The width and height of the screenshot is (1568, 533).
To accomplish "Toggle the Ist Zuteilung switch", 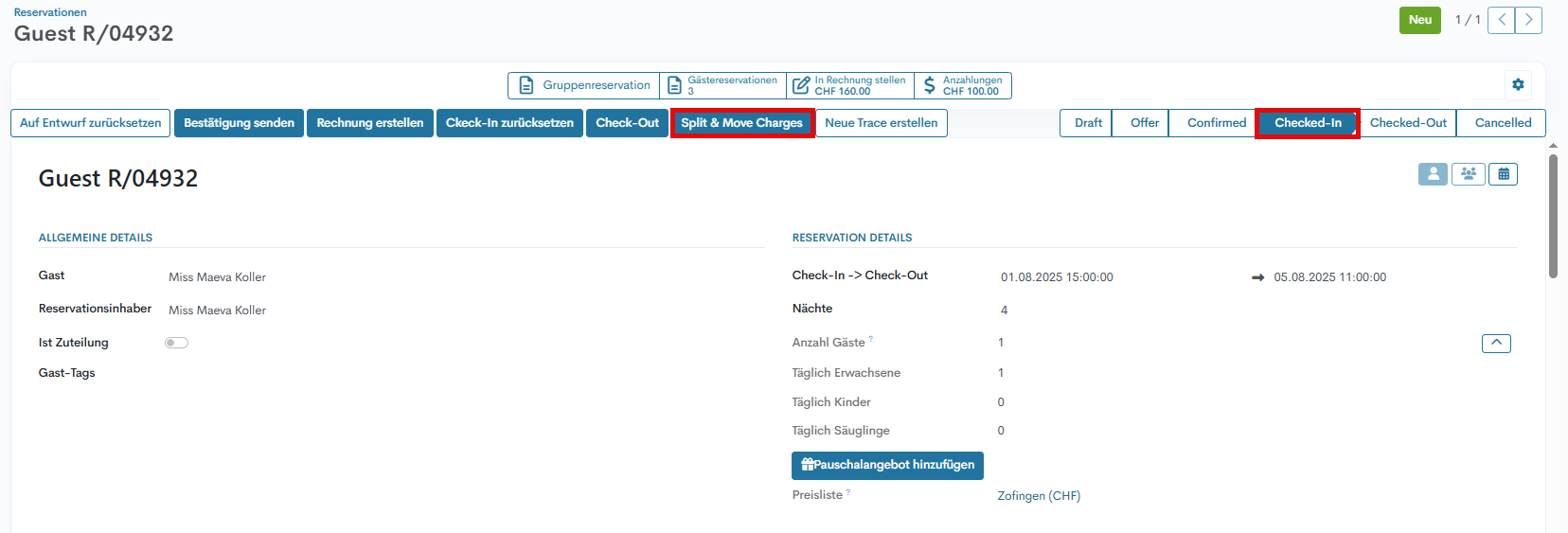I will point(176,343).
